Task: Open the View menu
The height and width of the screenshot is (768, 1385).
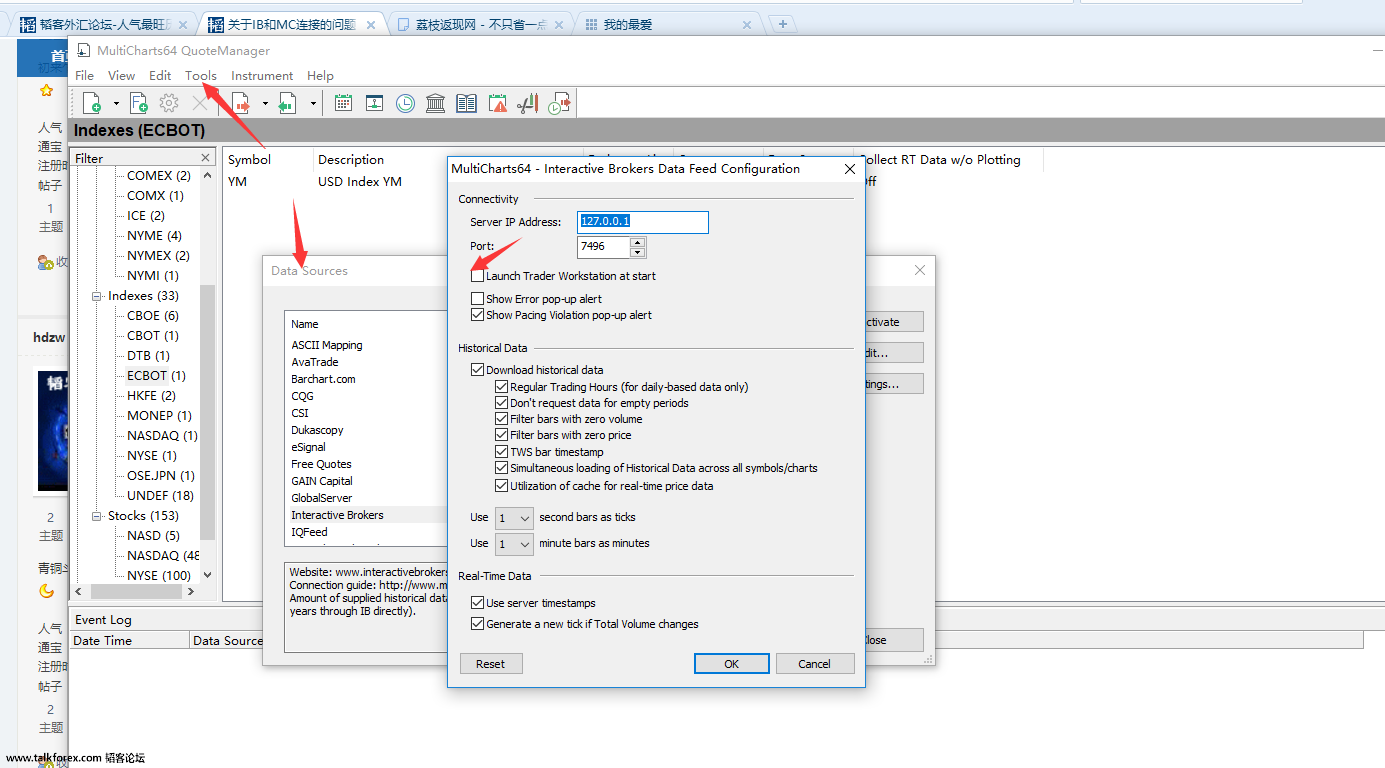Action: click(121, 76)
